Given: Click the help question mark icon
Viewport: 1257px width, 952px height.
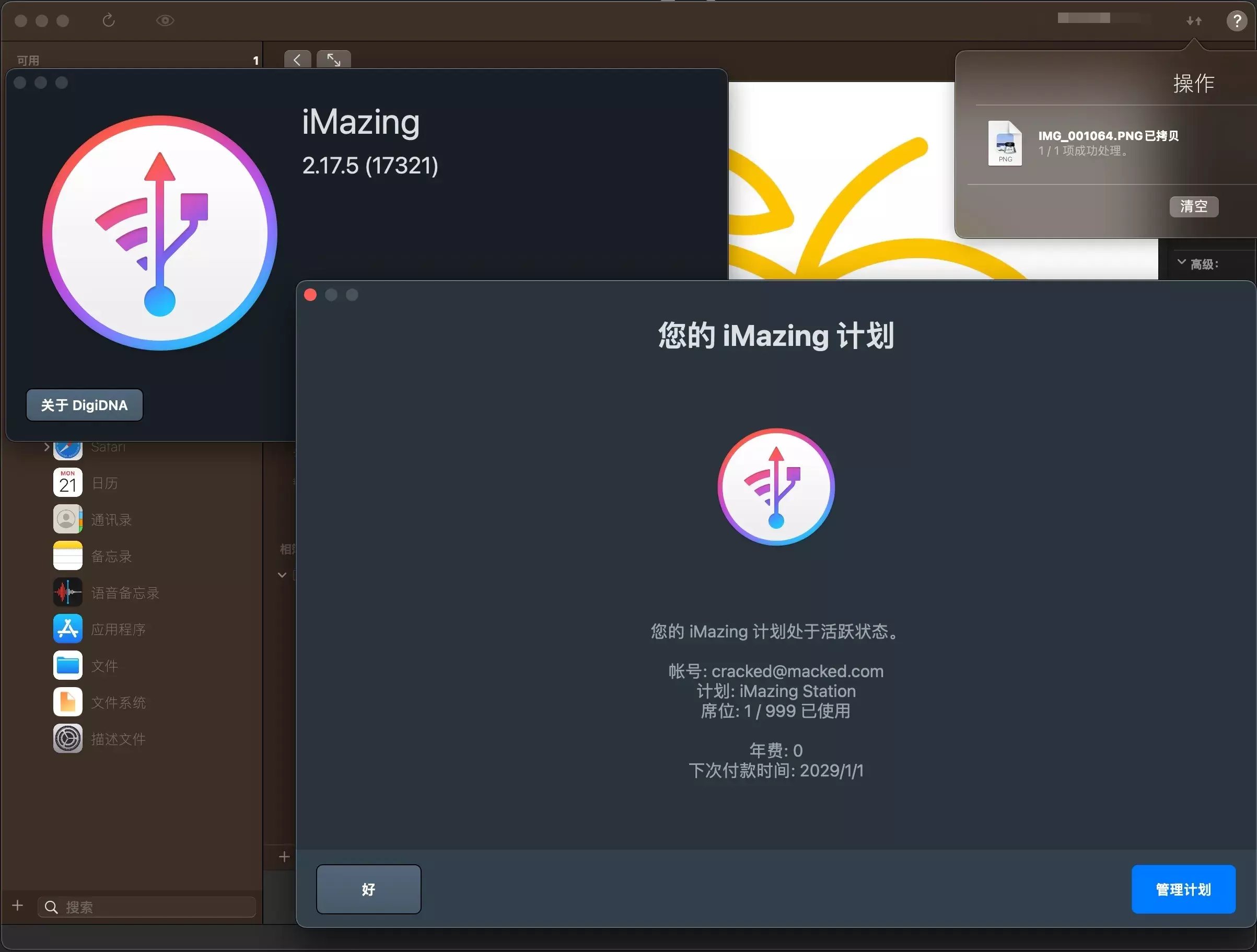Looking at the screenshot, I should (1236, 21).
